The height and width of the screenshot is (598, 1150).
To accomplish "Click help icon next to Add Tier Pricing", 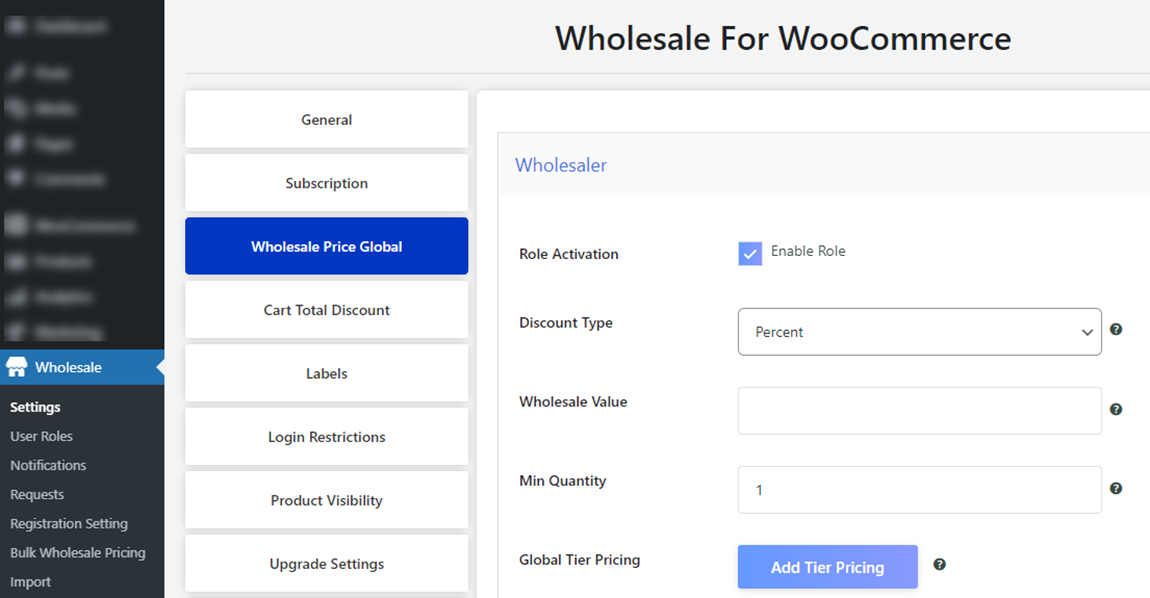I will point(939,564).
